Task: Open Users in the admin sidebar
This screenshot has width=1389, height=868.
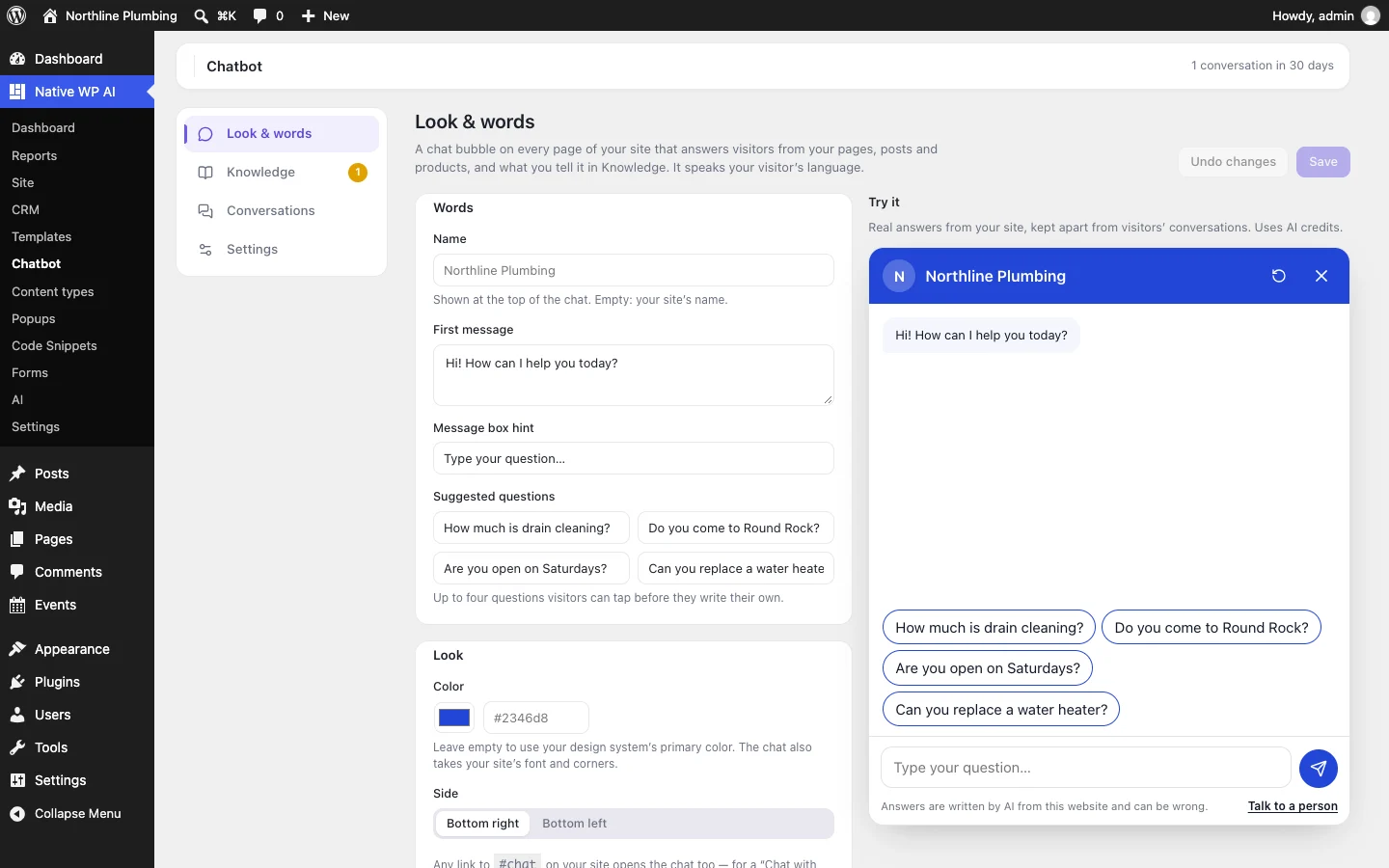Action: pos(77,715)
